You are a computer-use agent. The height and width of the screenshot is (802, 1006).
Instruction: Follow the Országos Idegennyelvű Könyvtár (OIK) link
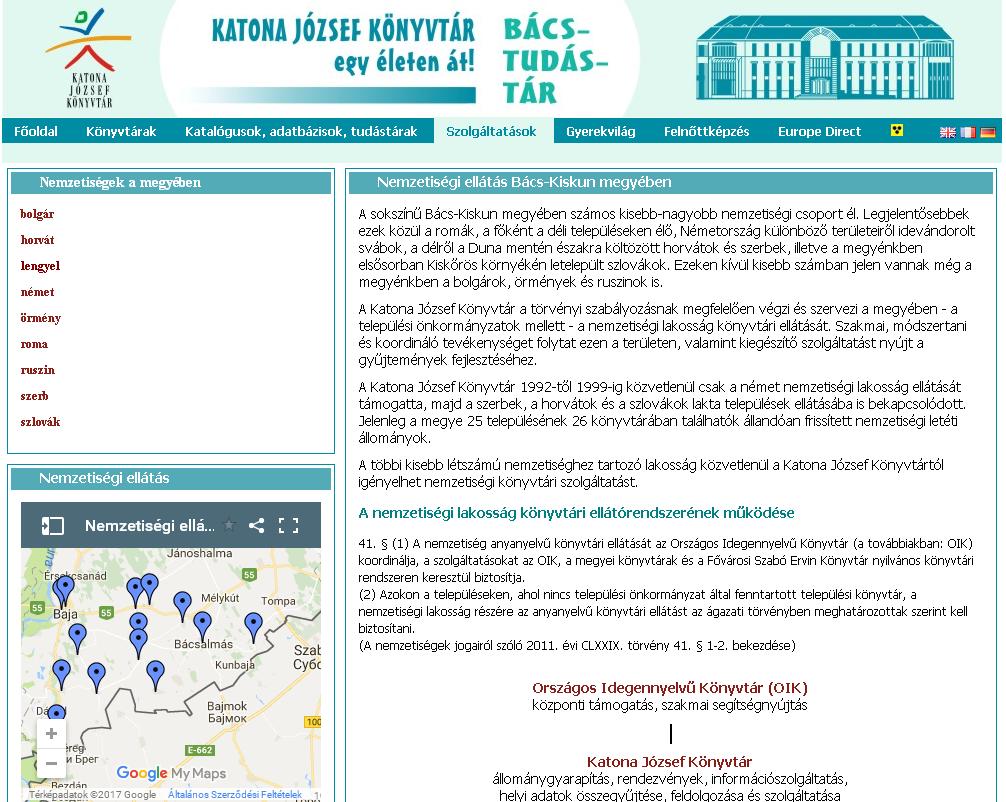(x=670, y=688)
